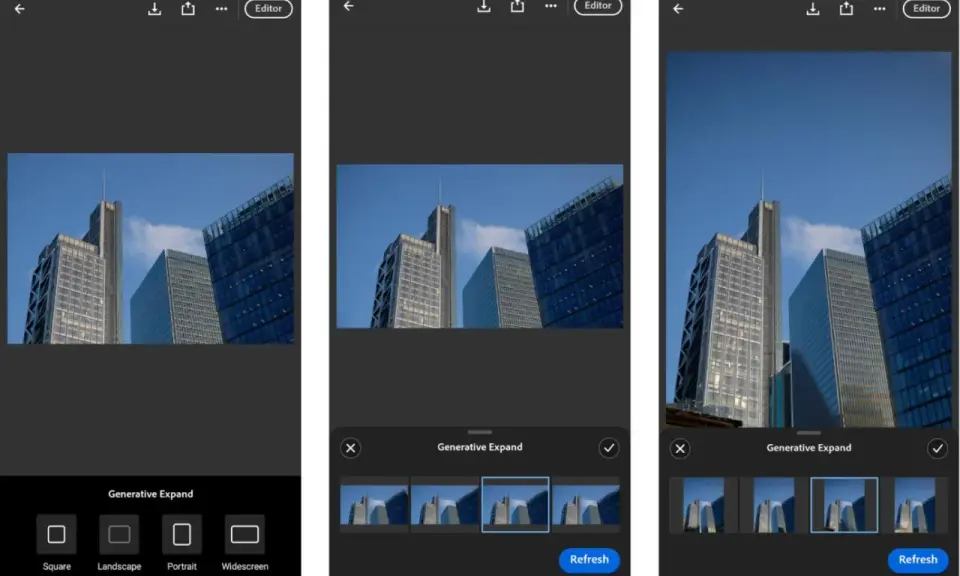Image resolution: width=960 pixels, height=576 pixels.
Task: Tap the Editor button in the middle screen
Action: pos(598,6)
